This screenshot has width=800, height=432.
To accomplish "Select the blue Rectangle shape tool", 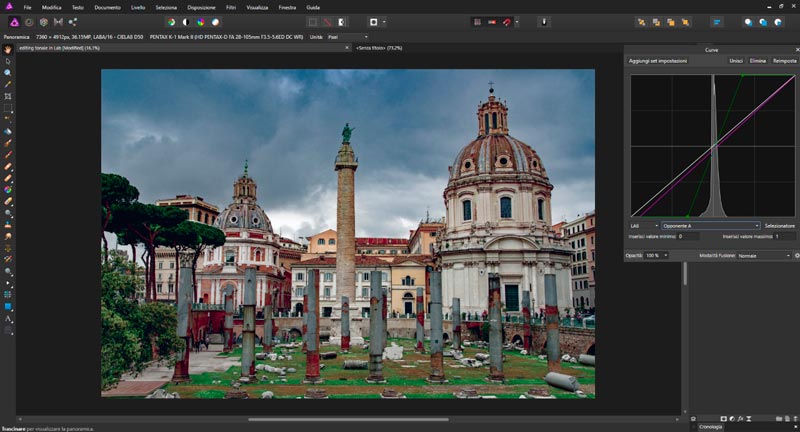I will tap(8, 307).
